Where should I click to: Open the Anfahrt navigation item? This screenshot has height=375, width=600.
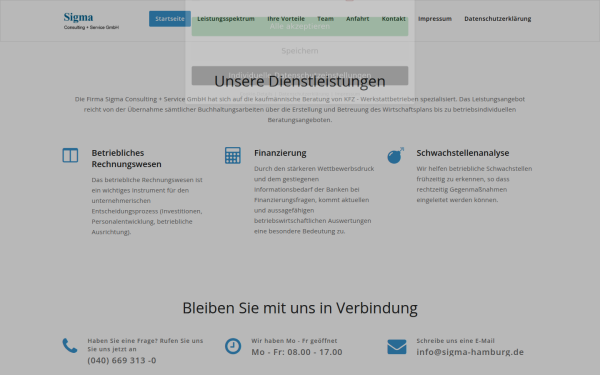click(357, 19)
